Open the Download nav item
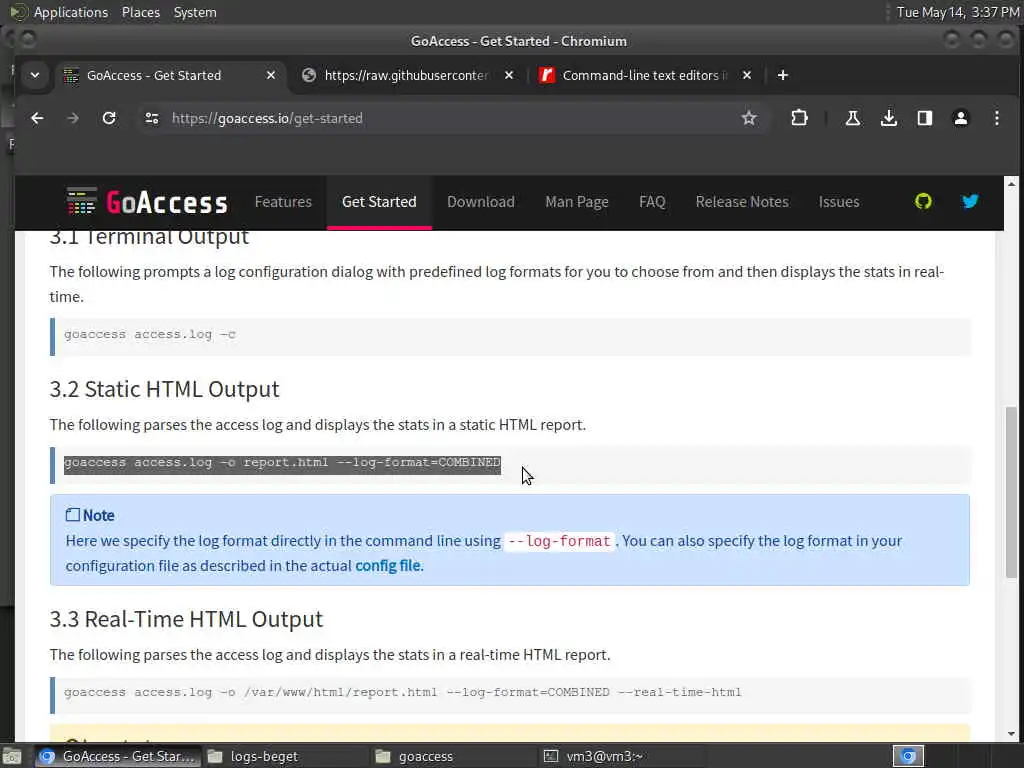The height and width of the screenshot is (768, 1024). [x=481, y=202]
